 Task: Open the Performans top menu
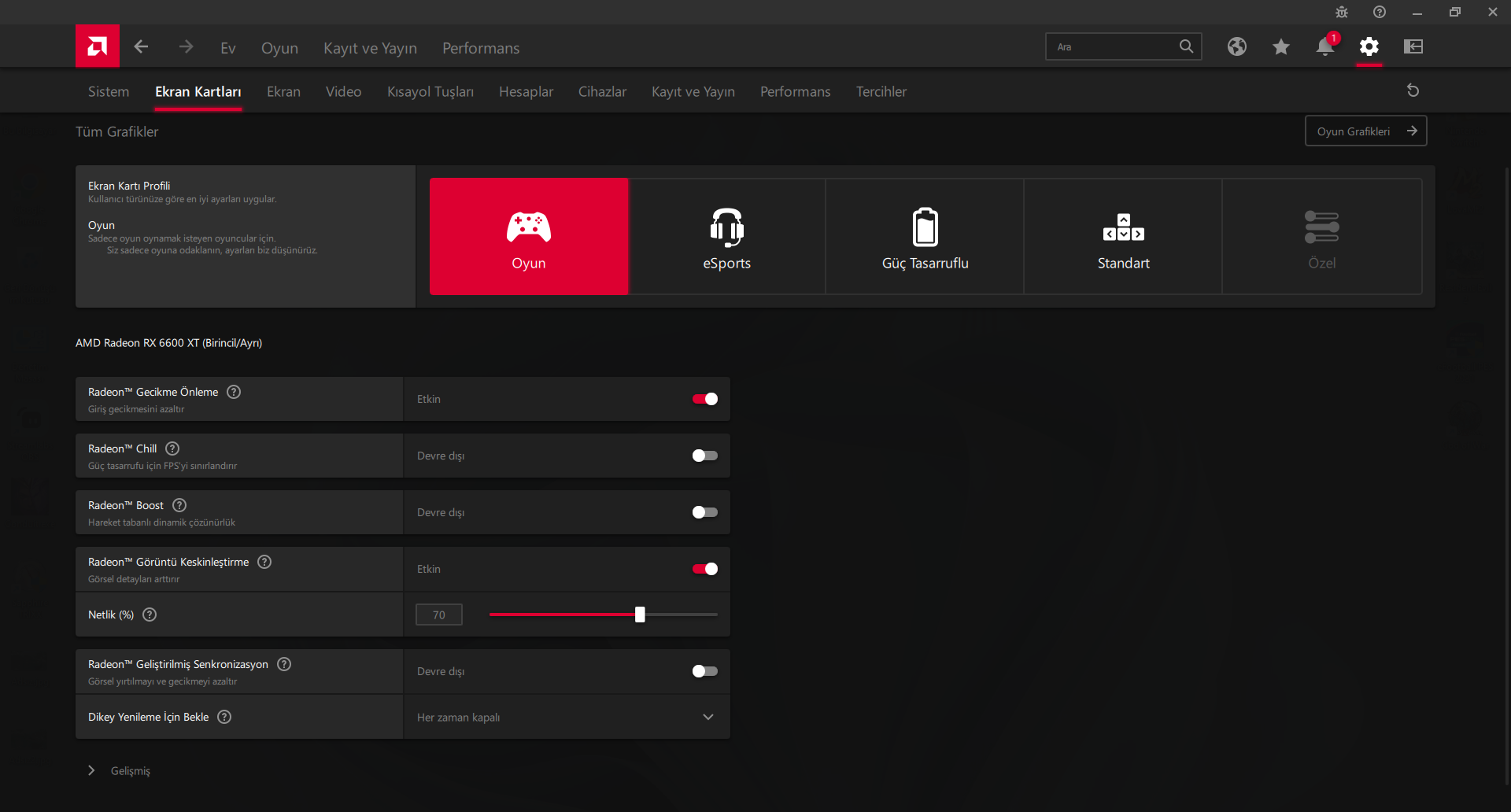point(481,48)
